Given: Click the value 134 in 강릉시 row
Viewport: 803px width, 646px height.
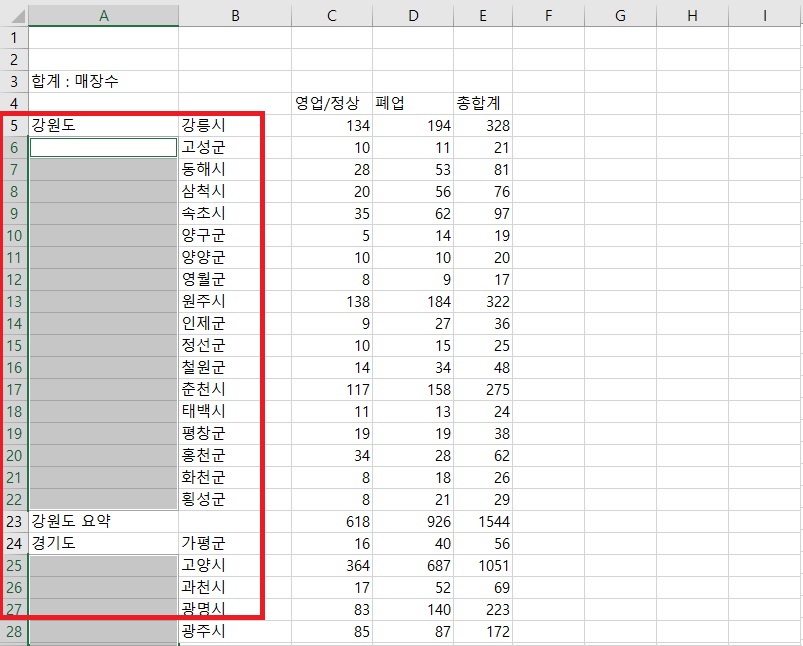Looking at the screenshot, I should point(332,126).
